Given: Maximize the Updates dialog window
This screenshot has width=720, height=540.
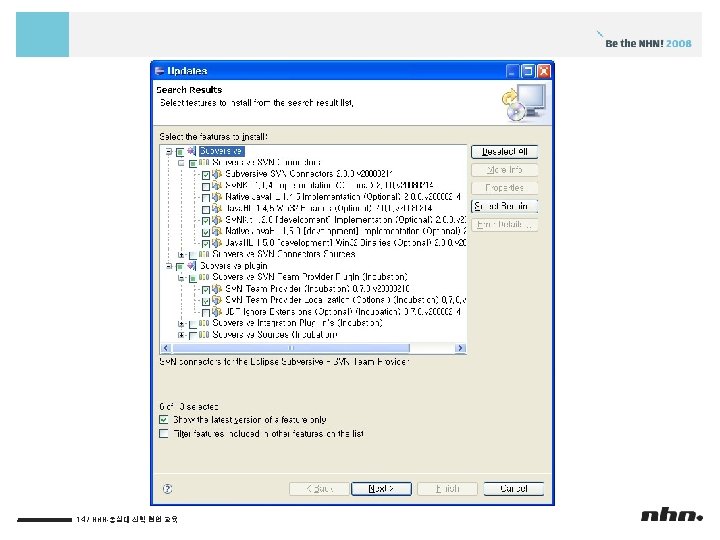Looking at the screenshot, I should click(x=528, y=71).
